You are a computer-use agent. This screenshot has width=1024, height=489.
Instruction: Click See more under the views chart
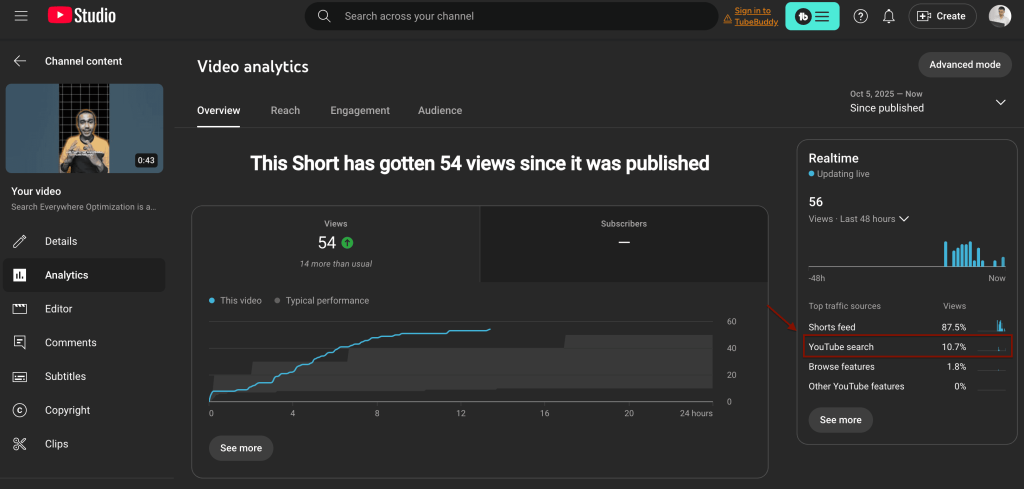[x=241, y=448]
